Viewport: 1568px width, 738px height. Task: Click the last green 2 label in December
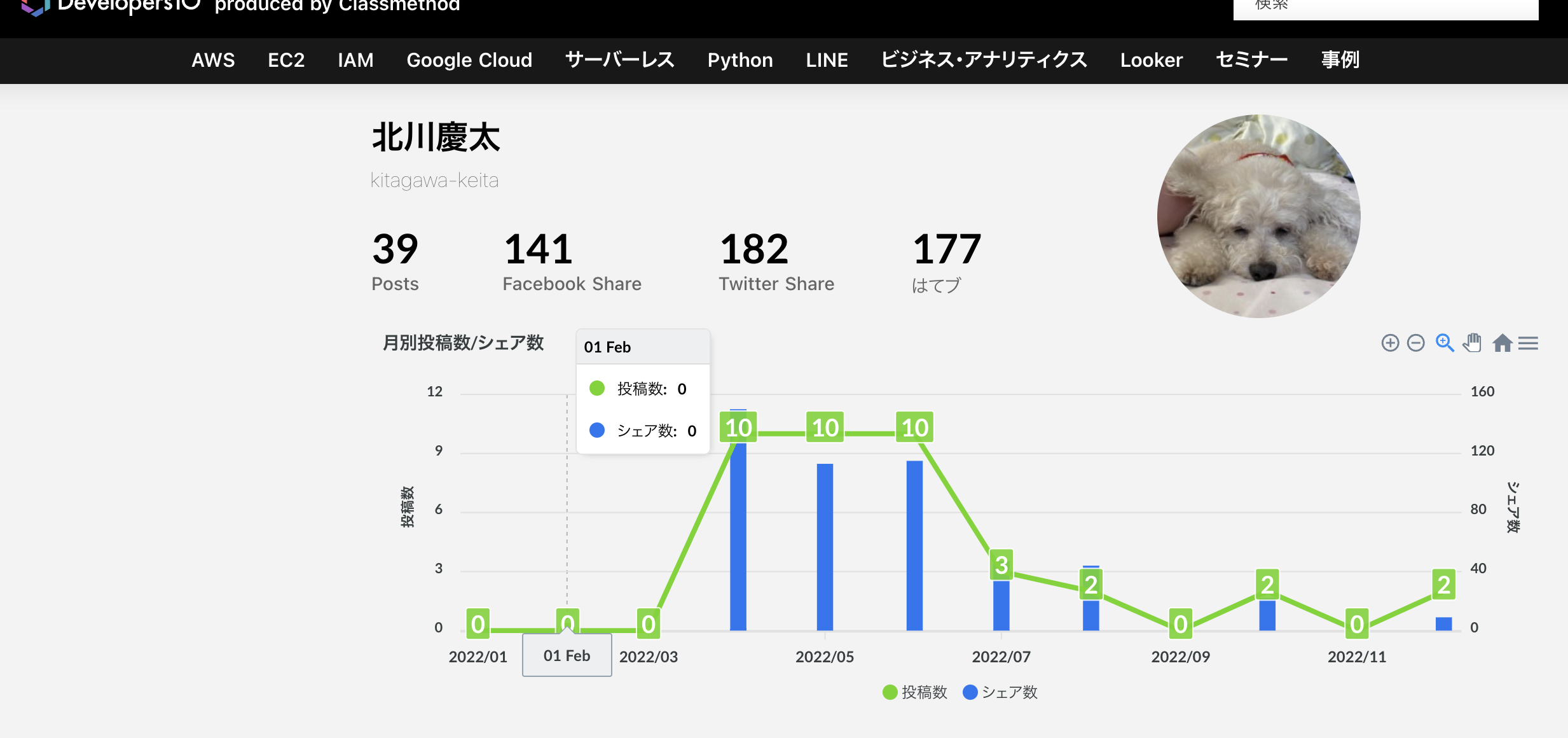[1443, 584]
